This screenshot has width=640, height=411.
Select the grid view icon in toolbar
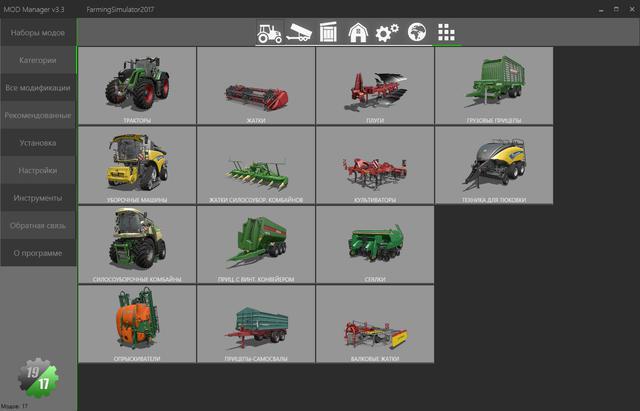(446, 33)
